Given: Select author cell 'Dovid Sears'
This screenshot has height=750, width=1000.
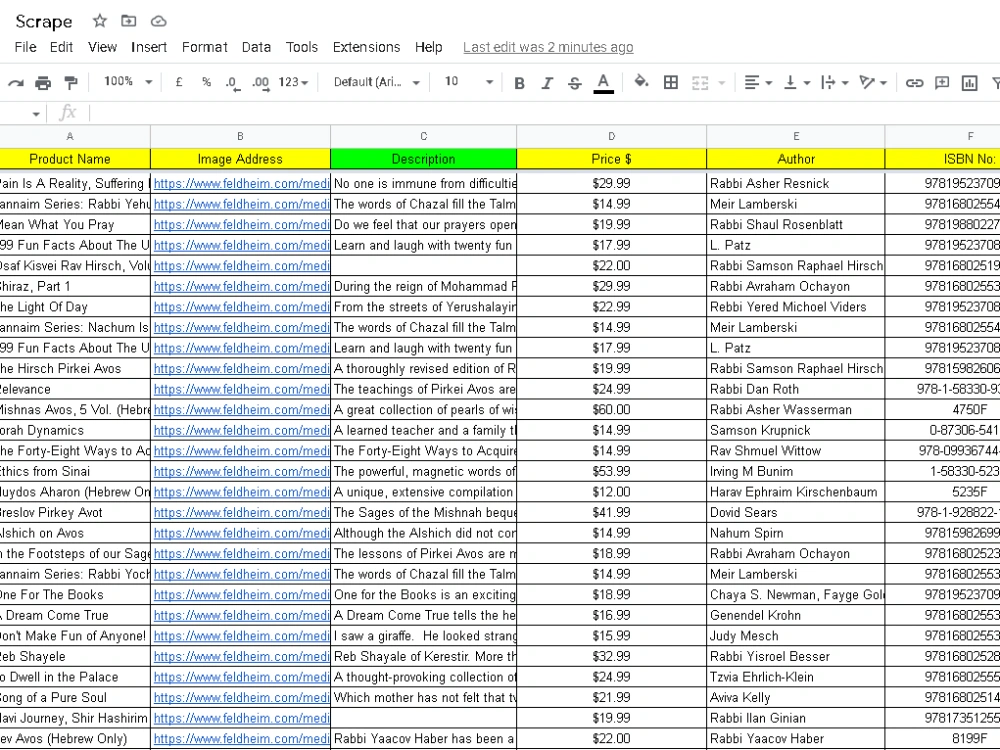Looking at the screenshot, I should 796,512.
